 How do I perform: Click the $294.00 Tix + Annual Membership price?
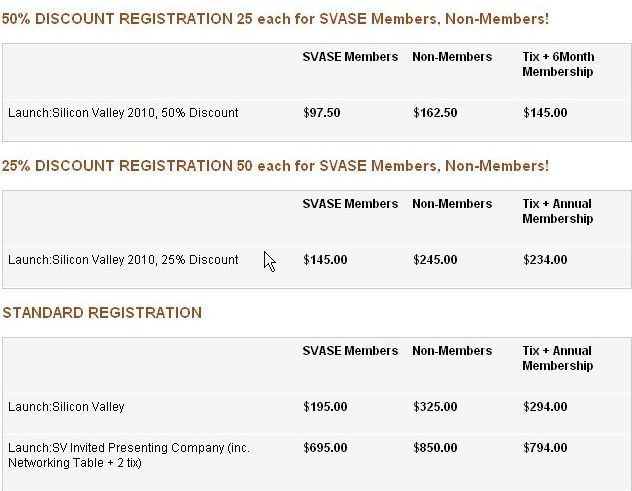tap(544, 407)
